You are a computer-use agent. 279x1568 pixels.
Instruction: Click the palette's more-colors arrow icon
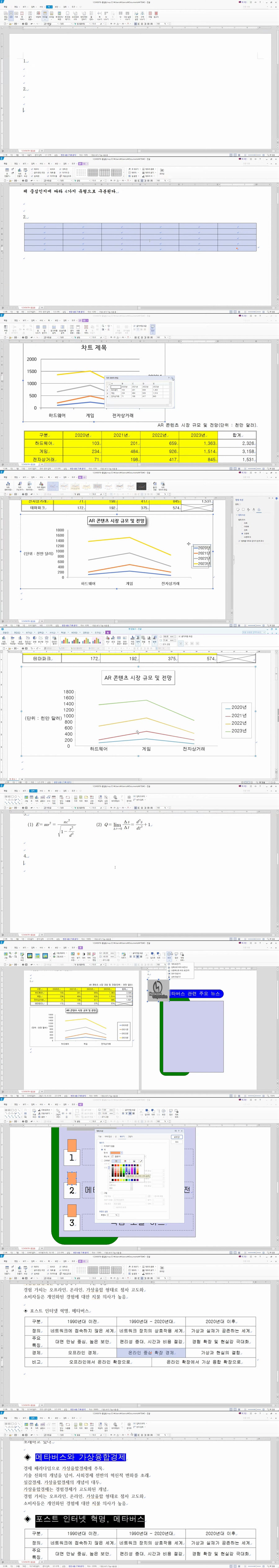coord(141,1166)
